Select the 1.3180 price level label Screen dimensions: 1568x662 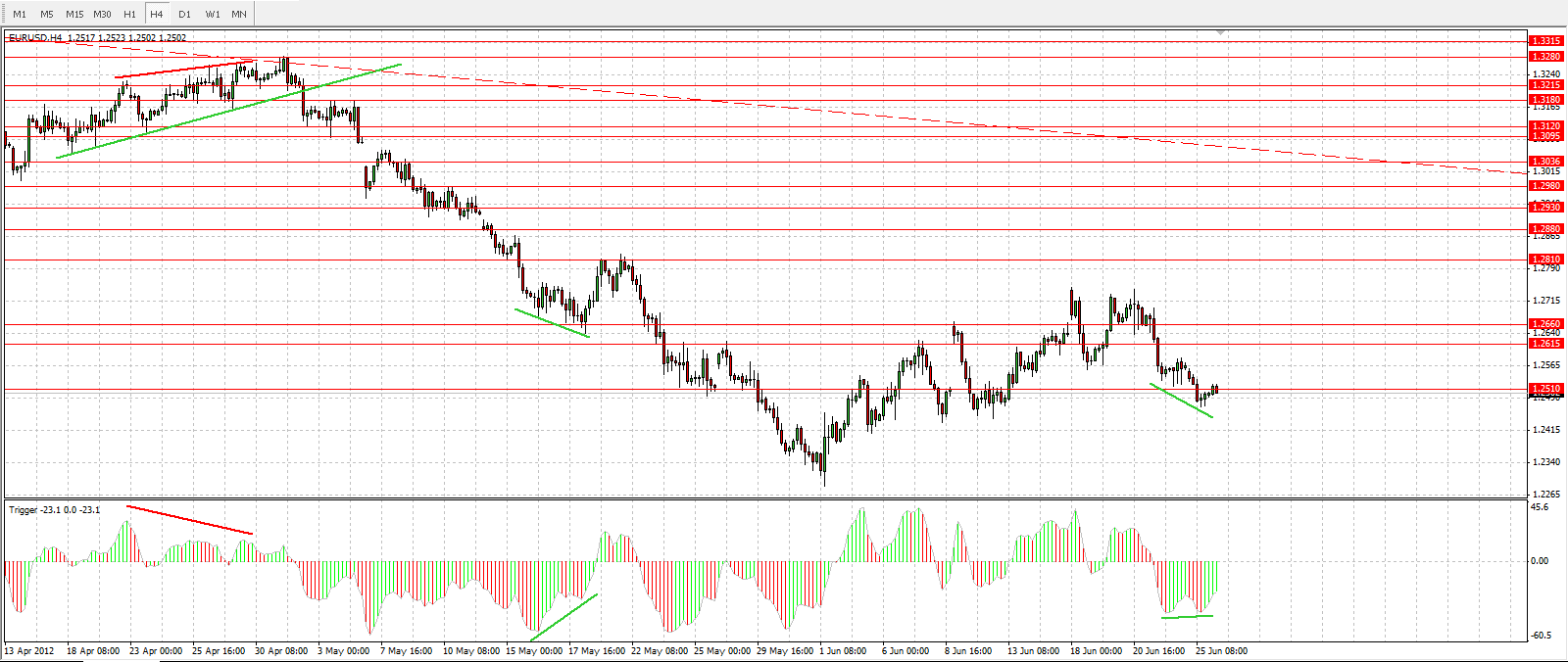tap(1546, 100)
